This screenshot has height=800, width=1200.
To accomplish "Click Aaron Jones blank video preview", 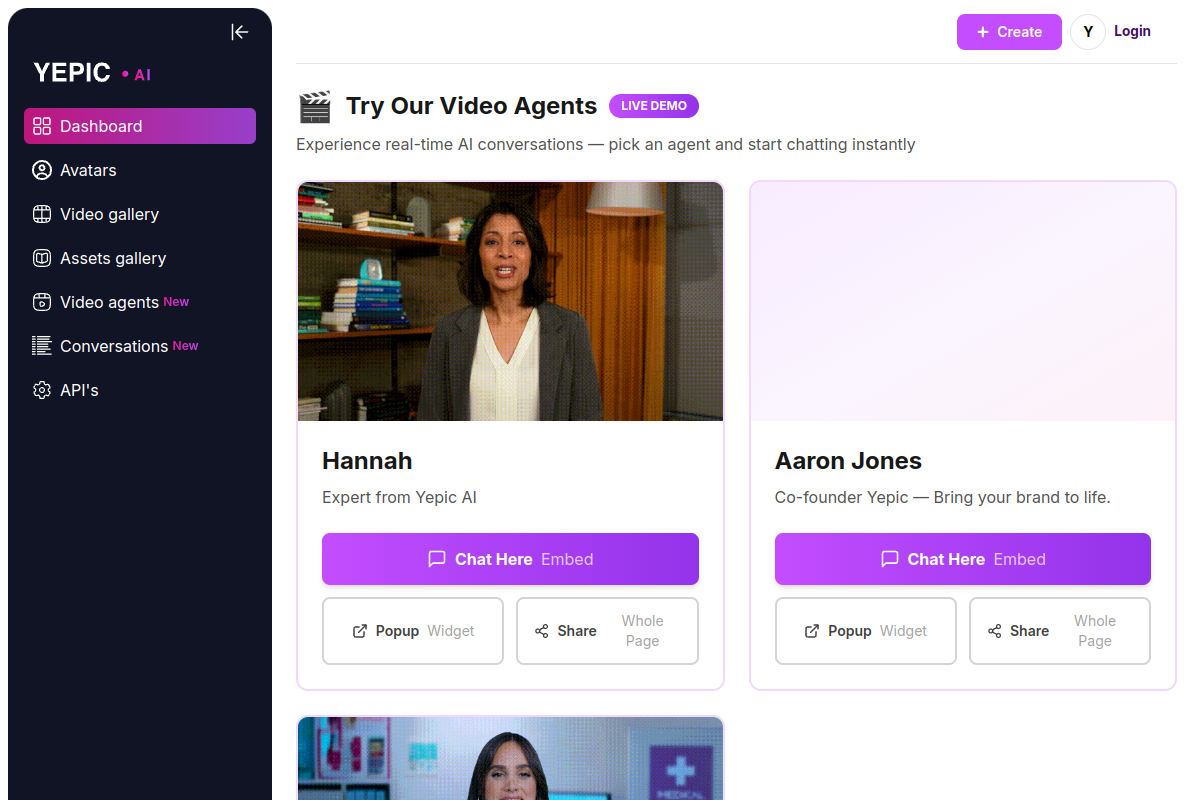I will click(x=963, y=301).
